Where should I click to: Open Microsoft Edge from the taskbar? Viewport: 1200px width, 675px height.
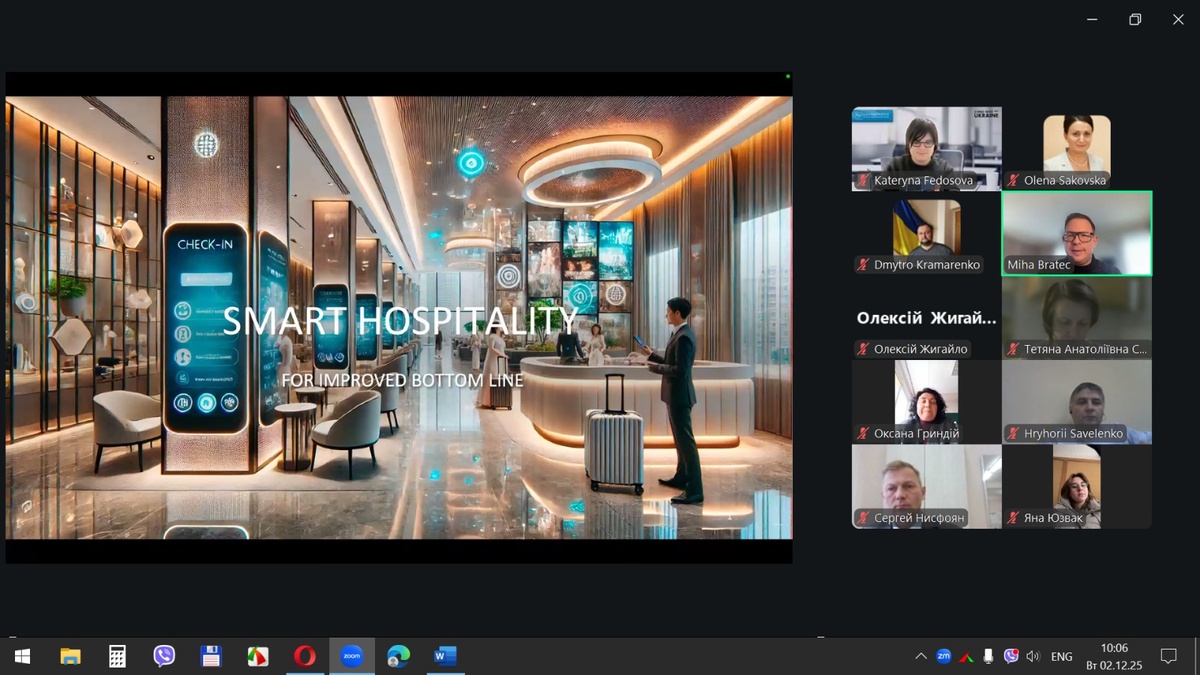click(x=398, y=656)
